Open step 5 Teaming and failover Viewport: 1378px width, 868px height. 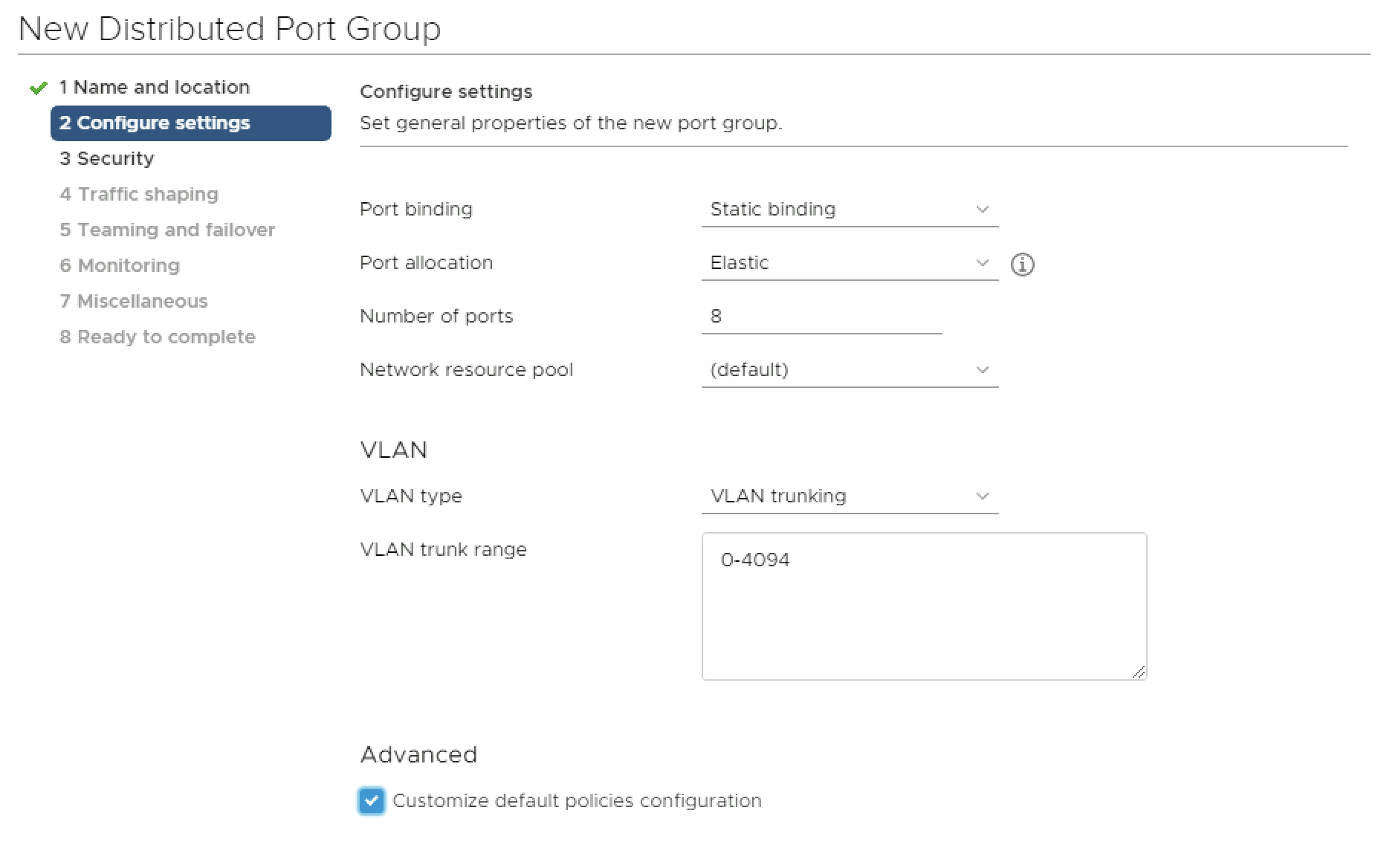[x=167, y=230]
